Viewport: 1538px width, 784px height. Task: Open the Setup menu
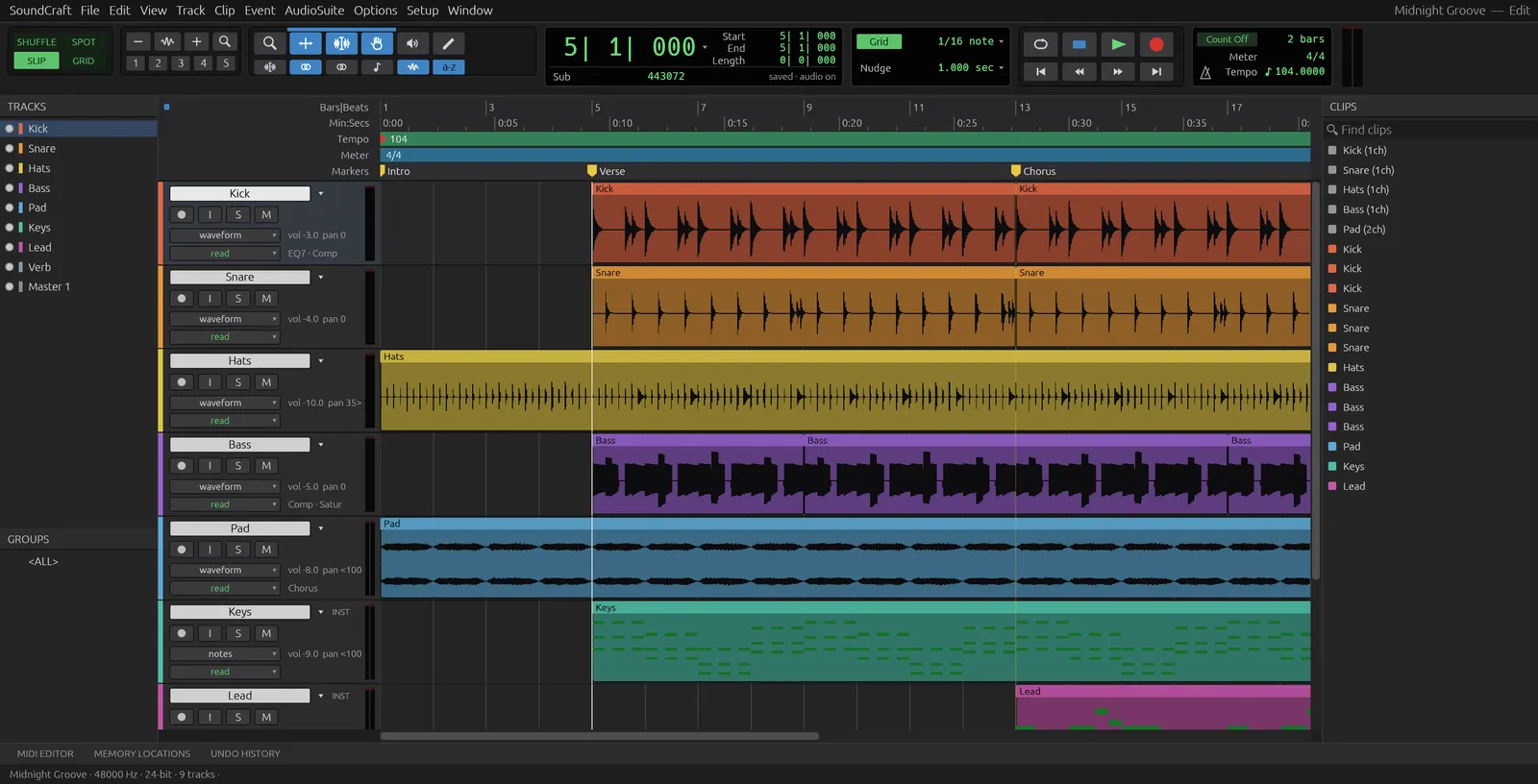pyautogui.click(x=422, y=11)
